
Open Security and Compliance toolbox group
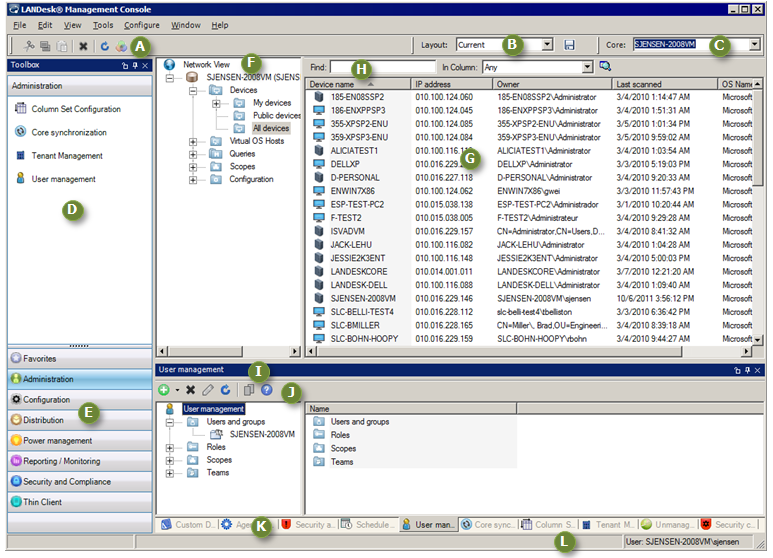click(80, 482)
